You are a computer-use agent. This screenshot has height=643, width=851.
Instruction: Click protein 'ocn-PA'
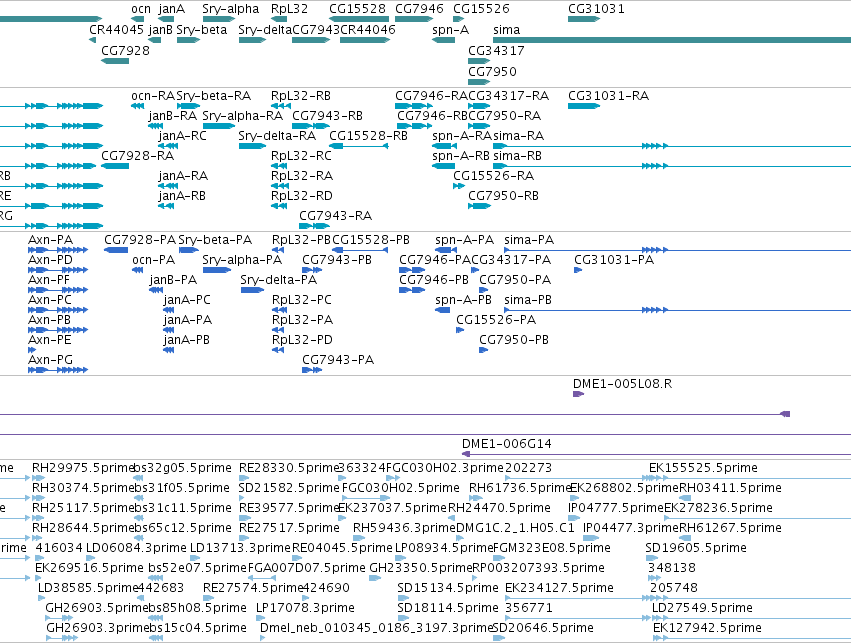pyautogui.click(x=154, y=260)
